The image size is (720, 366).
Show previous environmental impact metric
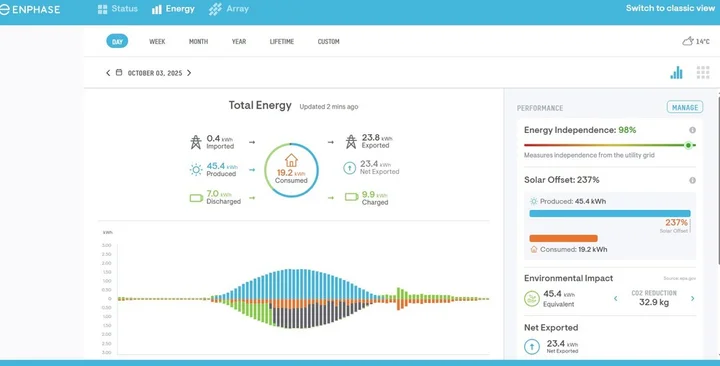(x=615, y=298)
